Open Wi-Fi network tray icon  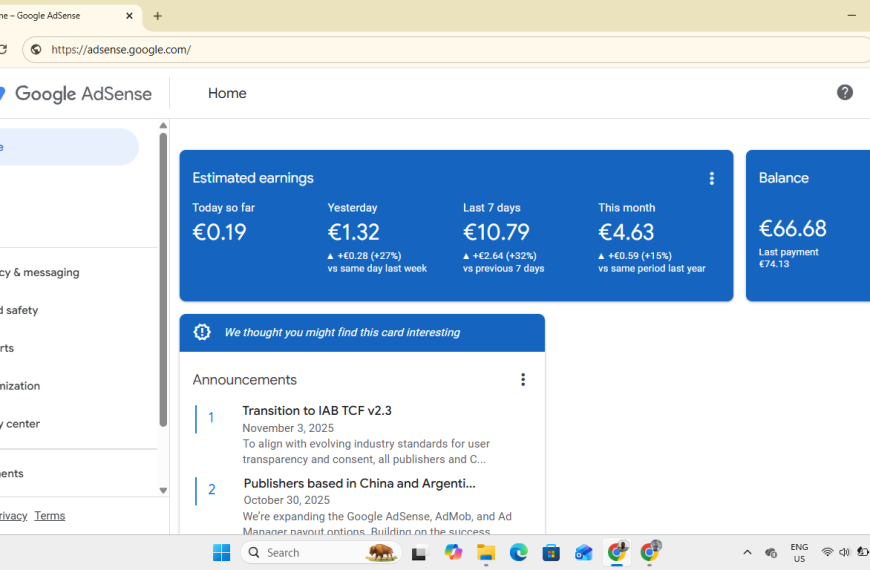click(827, 552)
